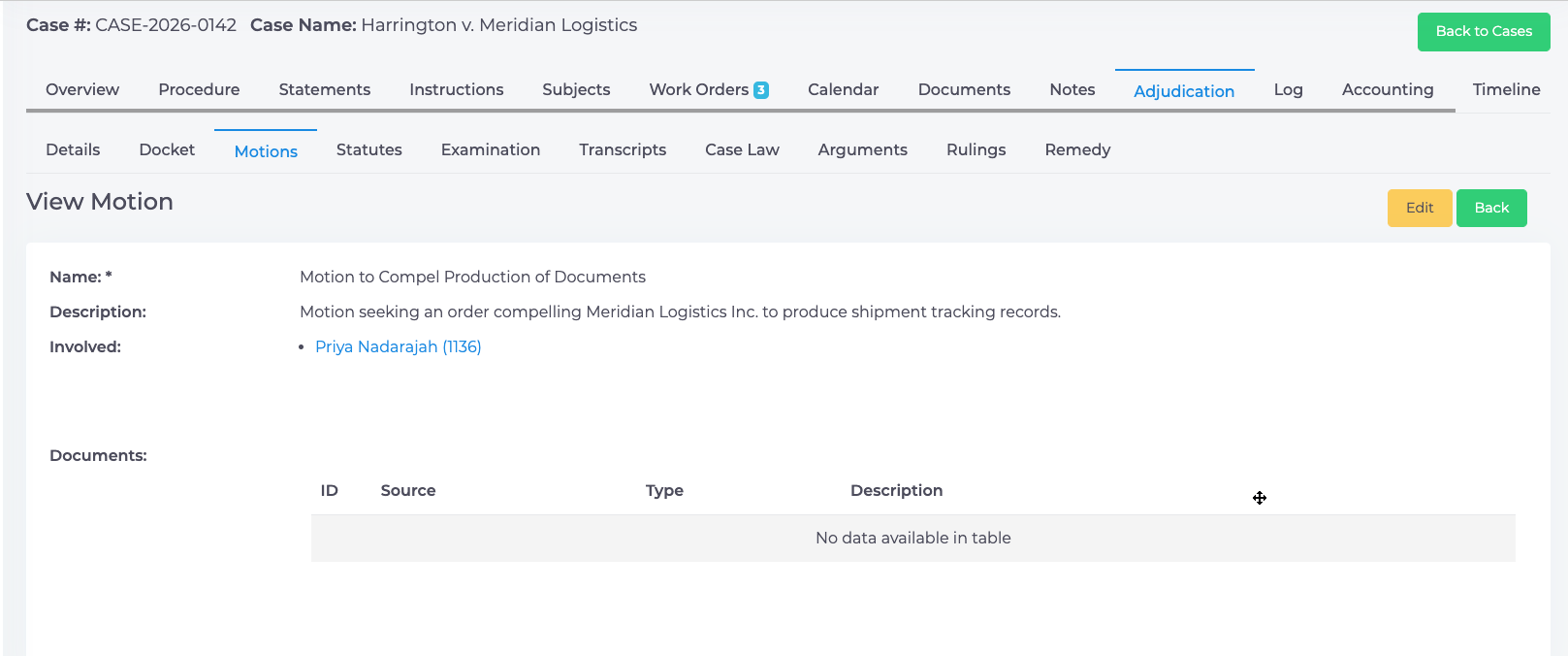
Task: Click the motion name 'Motion to Compel Production of Documents'
Action: tap(472, 277)
